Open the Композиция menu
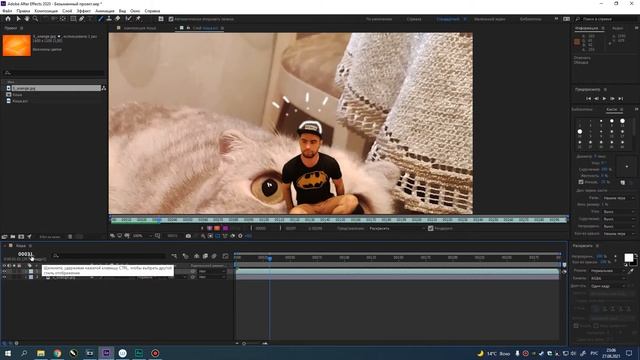 [x=46, y=11]
